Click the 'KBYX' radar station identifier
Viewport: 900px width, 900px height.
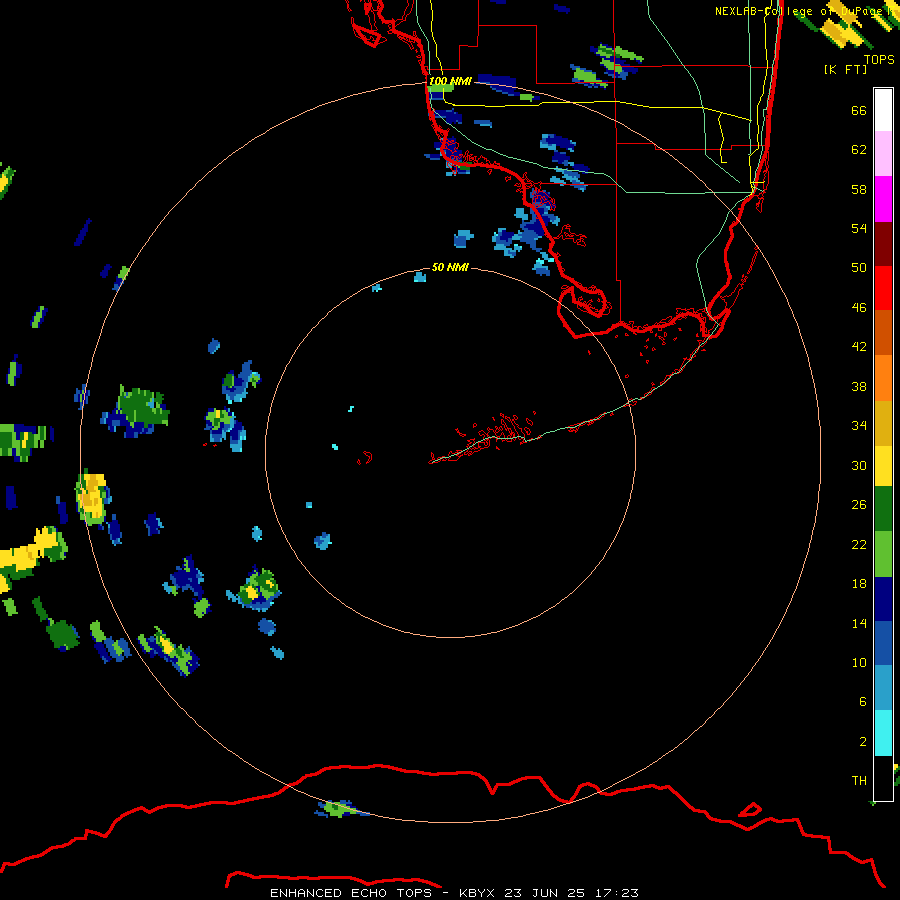coord(476,893)
